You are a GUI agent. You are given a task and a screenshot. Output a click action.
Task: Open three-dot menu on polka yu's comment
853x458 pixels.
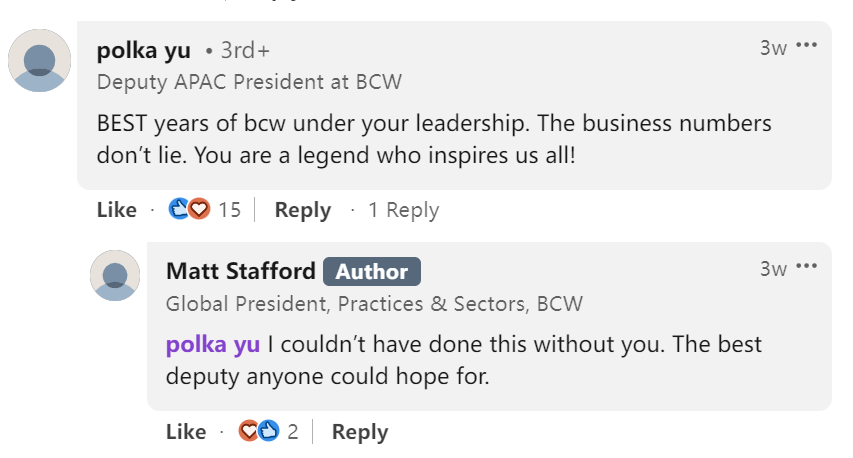point(806,45)
